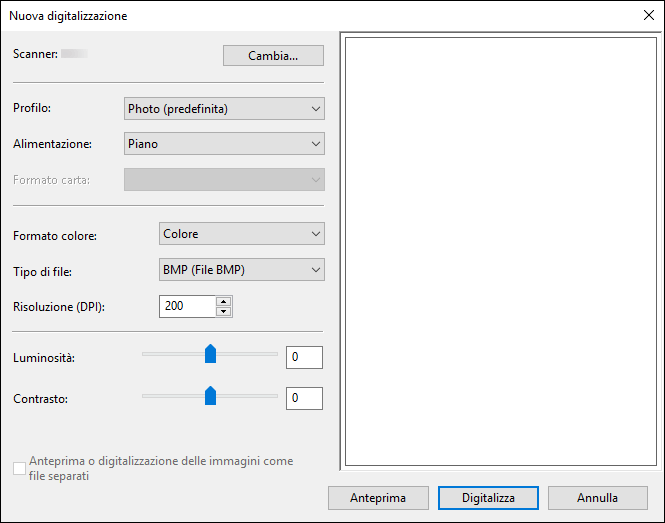Viewport: 665px width, 523px height.
Task: Click the Cambia... scanner button
Action: point(273,56)
